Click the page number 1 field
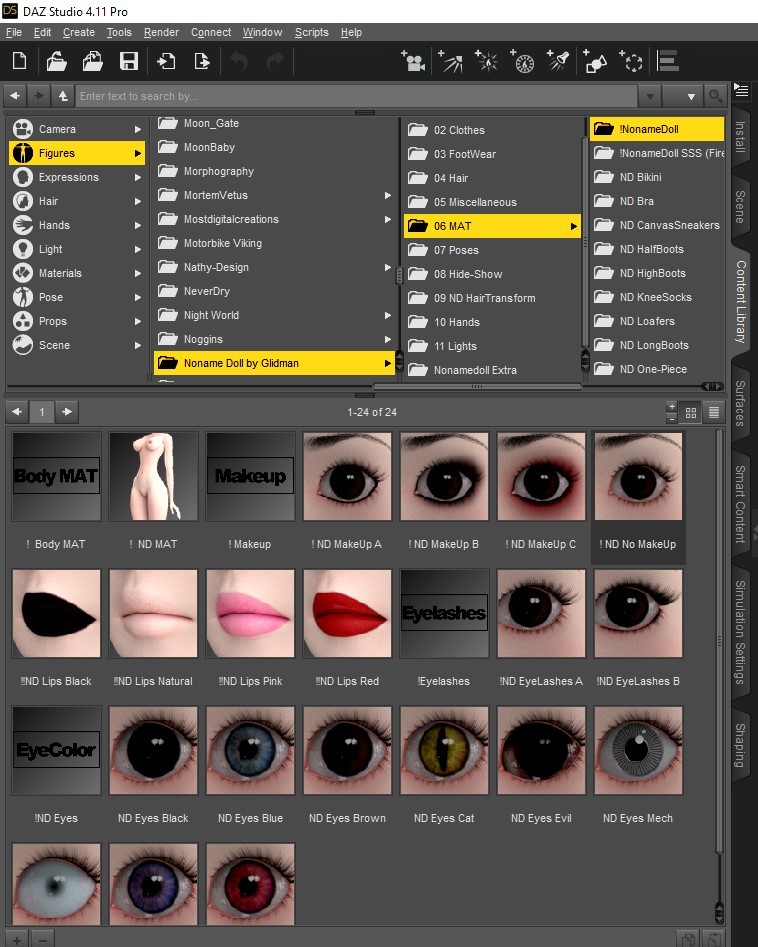The width and height of the screenshot is (758, 947). 42,412
